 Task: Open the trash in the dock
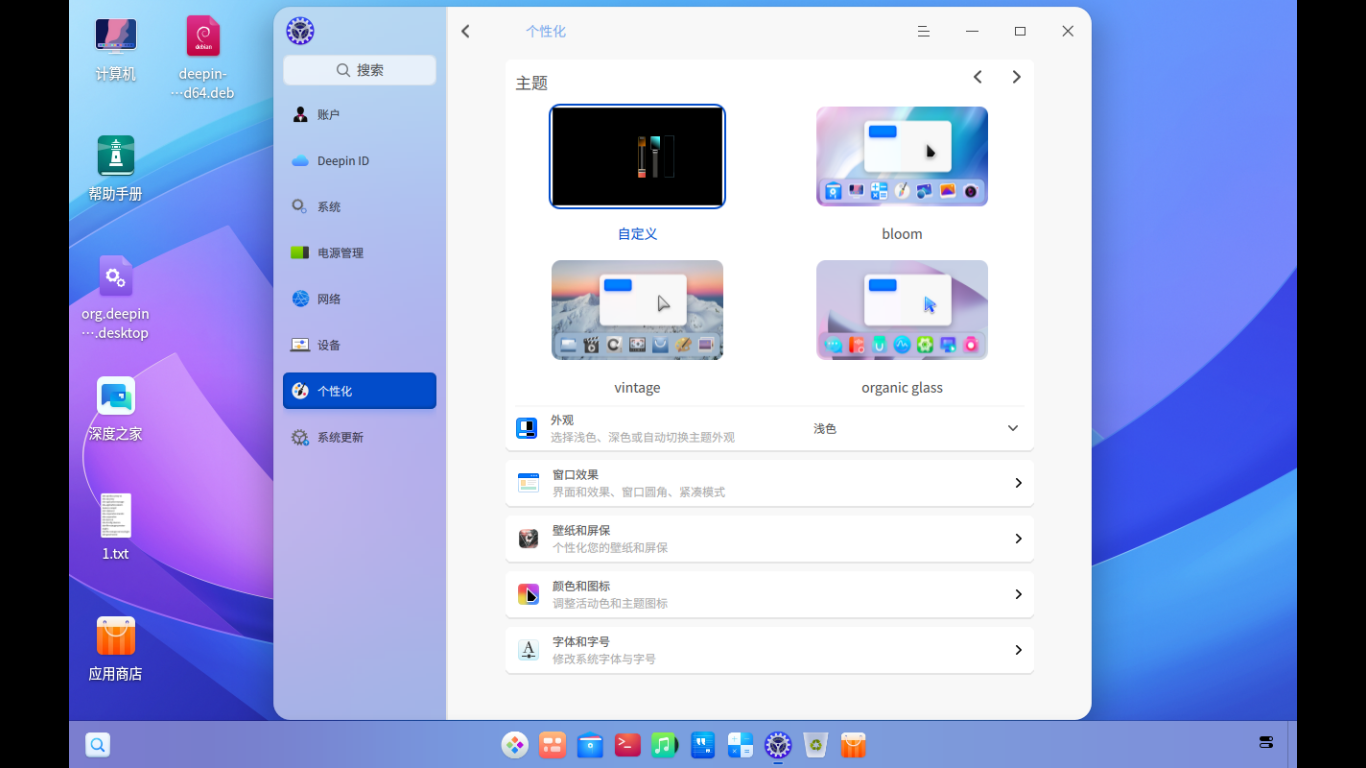coord(816,745)
